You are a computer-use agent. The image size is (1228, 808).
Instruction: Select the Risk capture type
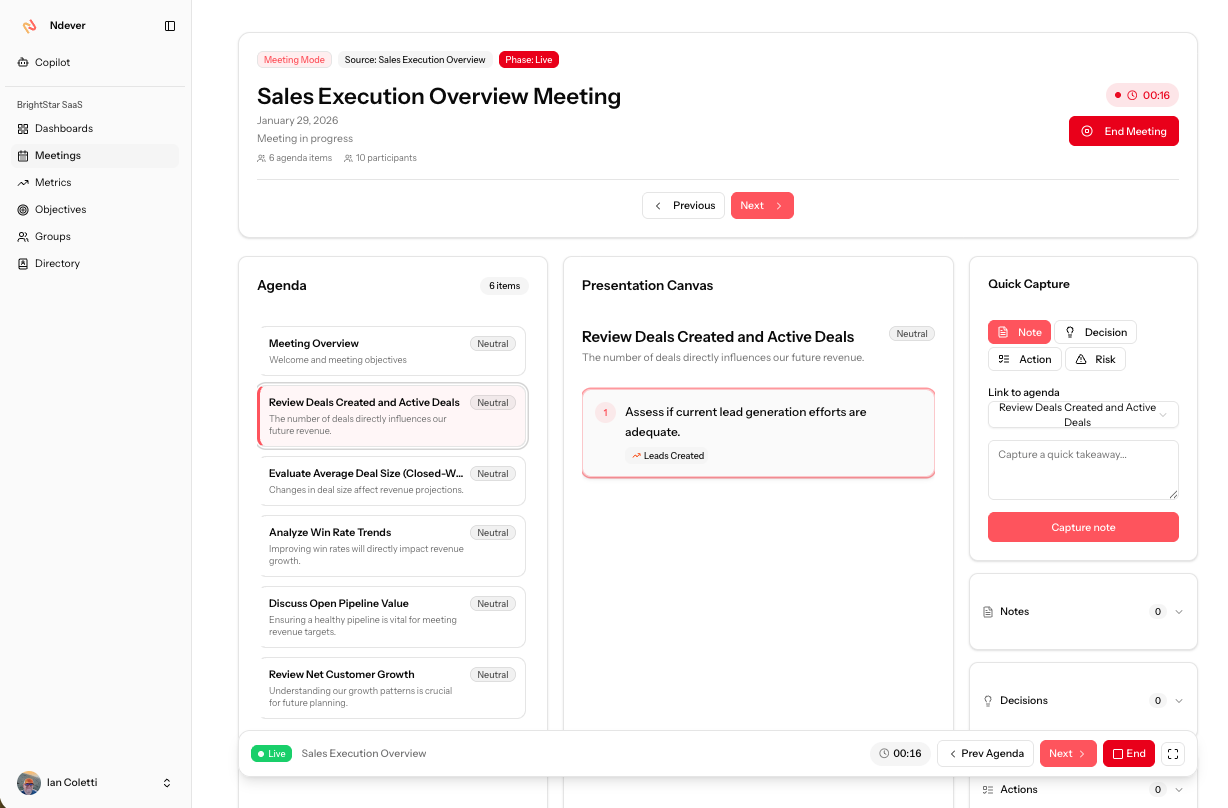[1095, 359]
